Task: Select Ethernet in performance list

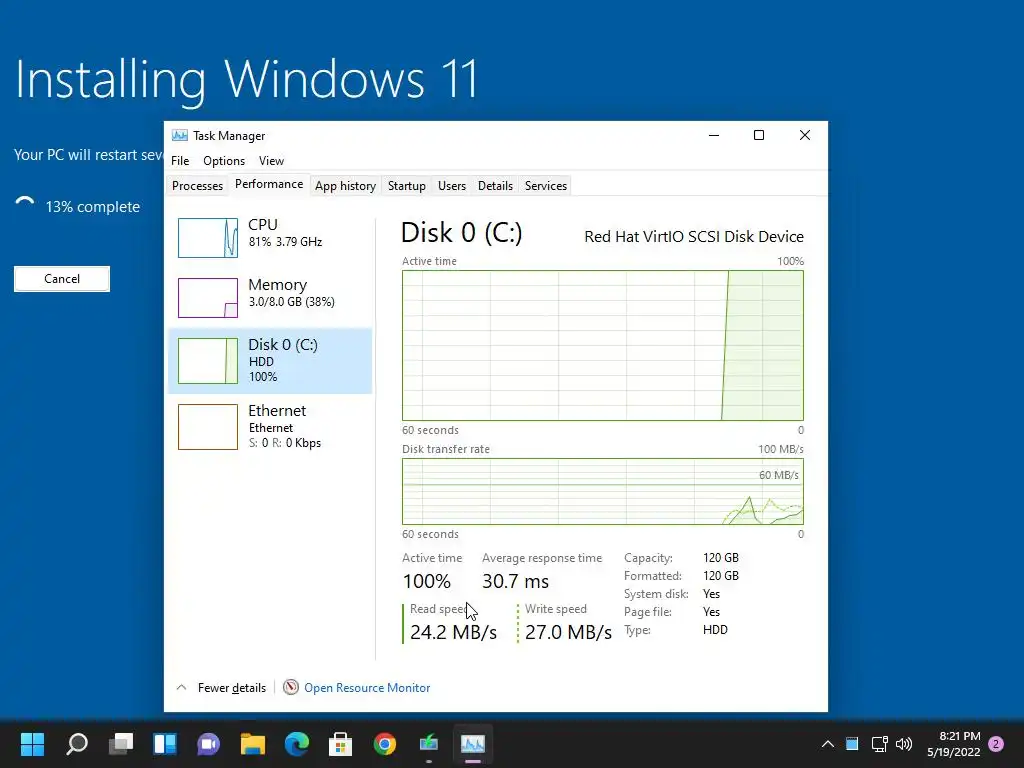Action: [x=270, y=426]
